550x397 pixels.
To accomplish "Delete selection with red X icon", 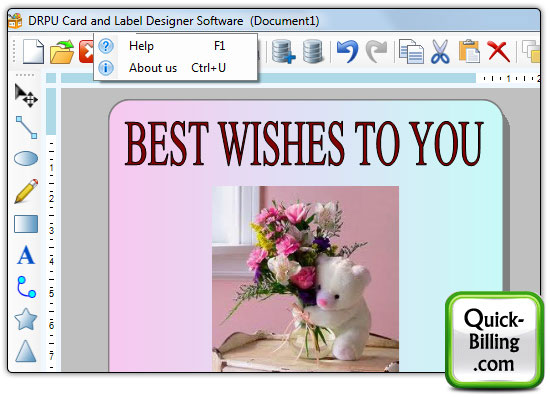I will [498, 52].
